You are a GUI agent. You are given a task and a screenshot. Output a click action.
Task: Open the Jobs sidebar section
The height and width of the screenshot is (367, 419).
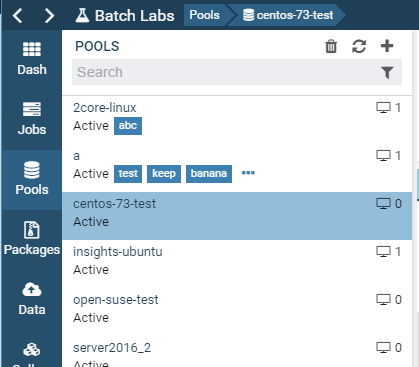click(32, 120)
